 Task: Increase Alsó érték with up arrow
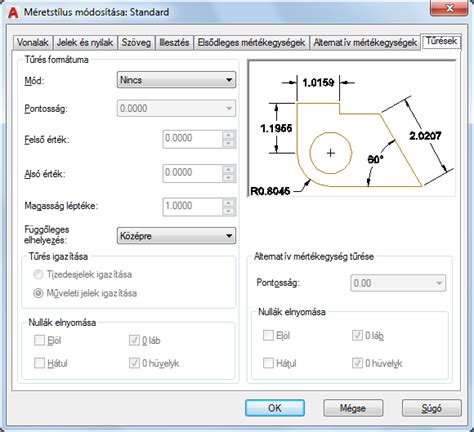[x=228, y=169]
